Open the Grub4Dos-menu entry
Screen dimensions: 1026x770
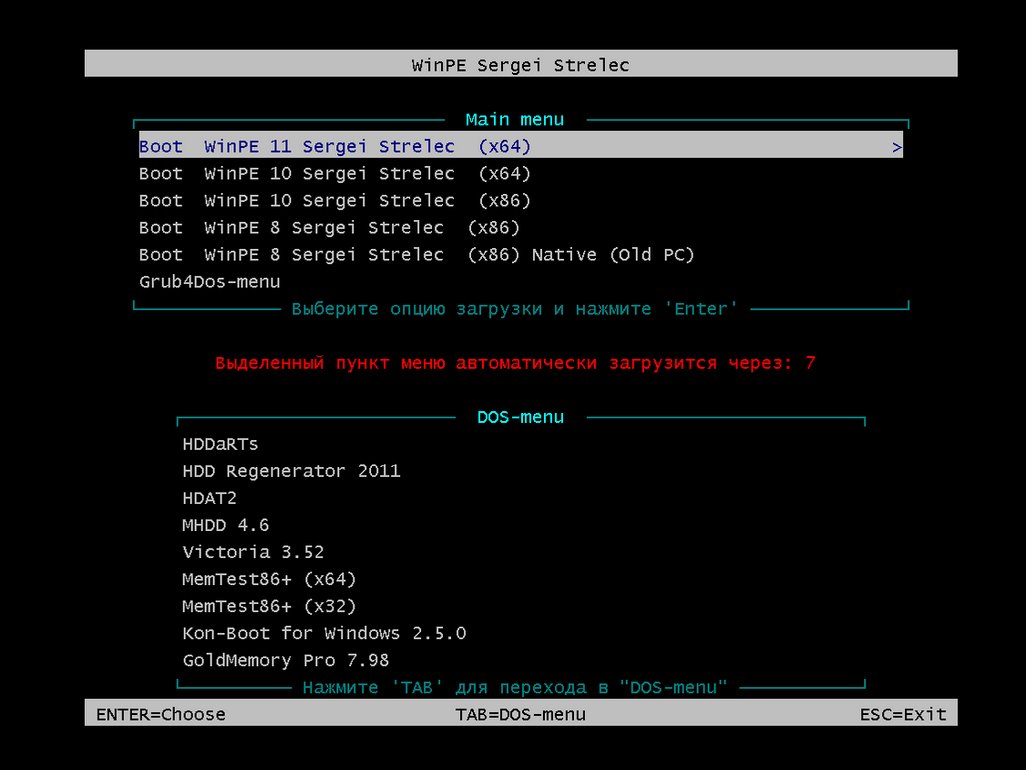point(209,282)
